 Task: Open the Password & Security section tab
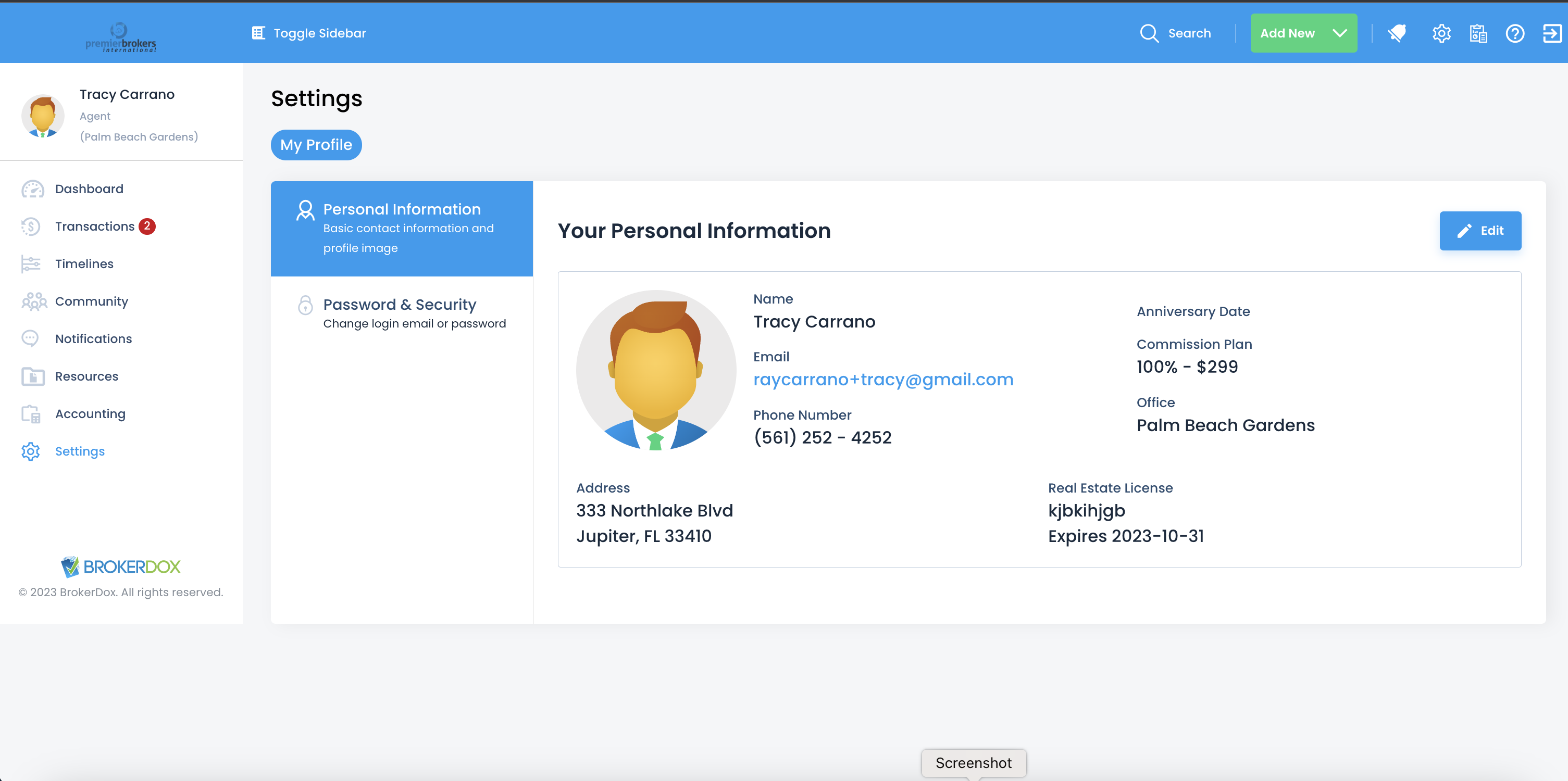(402, 313)
